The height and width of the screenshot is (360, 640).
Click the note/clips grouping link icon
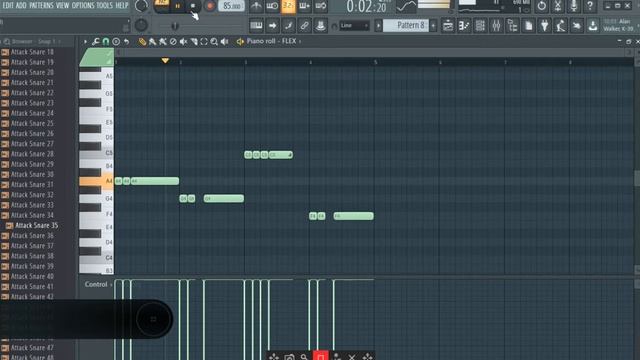[x=304, y=26]
